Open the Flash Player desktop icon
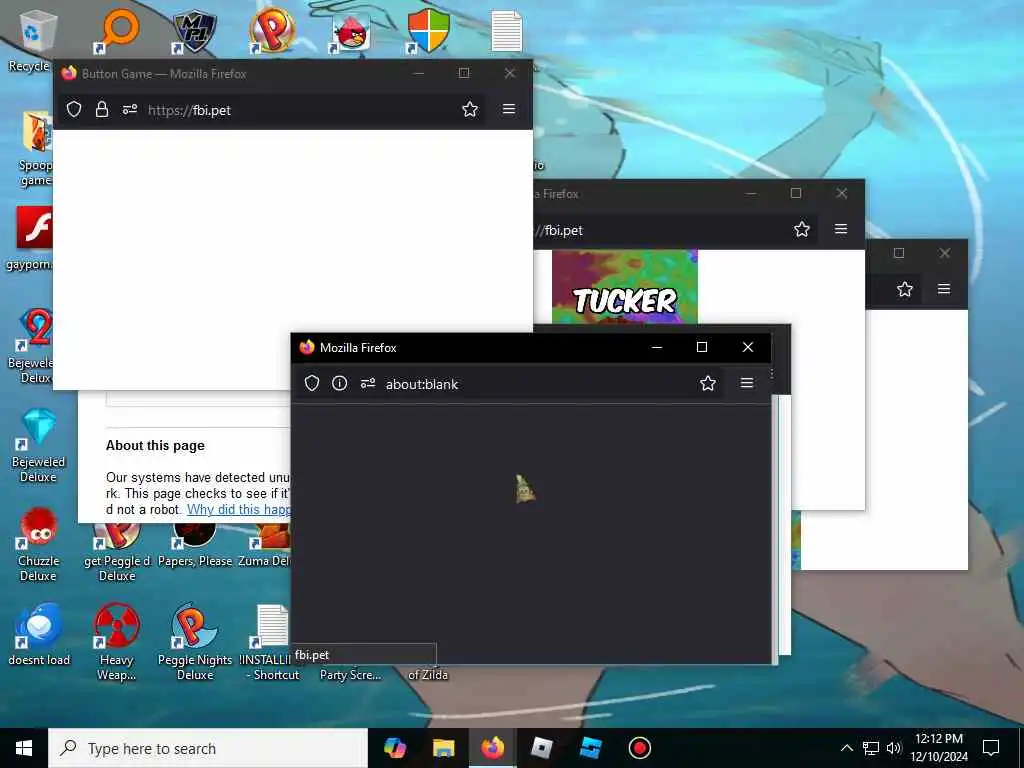The width and height of the screenshot is (1024, 768). 34,227
